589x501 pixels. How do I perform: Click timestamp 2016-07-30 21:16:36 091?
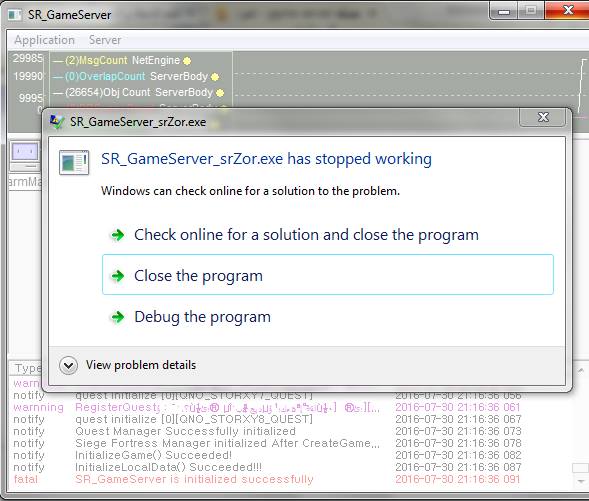458,479
